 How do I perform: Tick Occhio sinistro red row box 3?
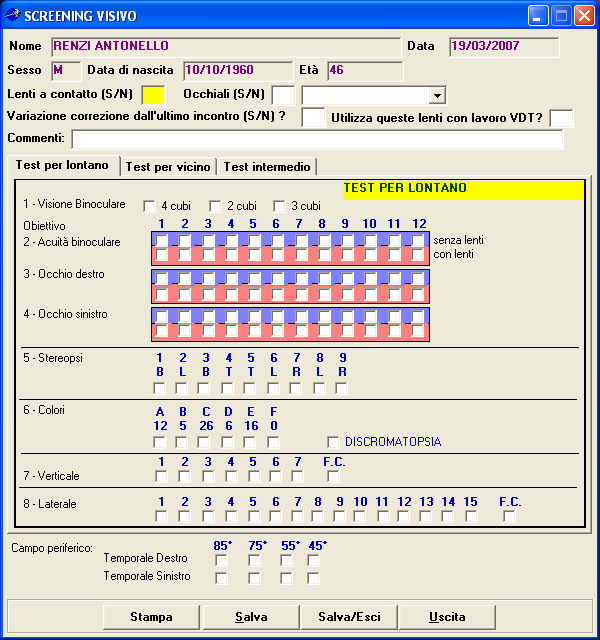[x=208, y=331]
